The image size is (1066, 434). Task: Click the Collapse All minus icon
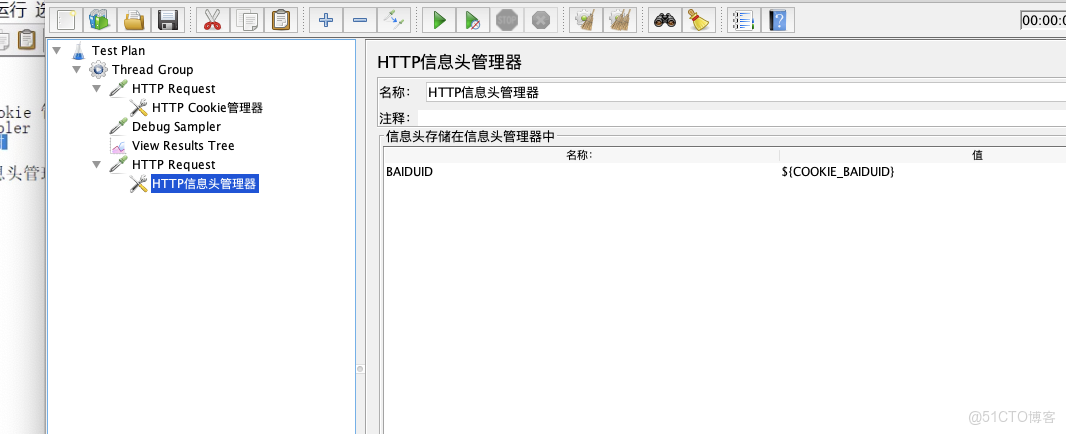(x=360, y=20)
